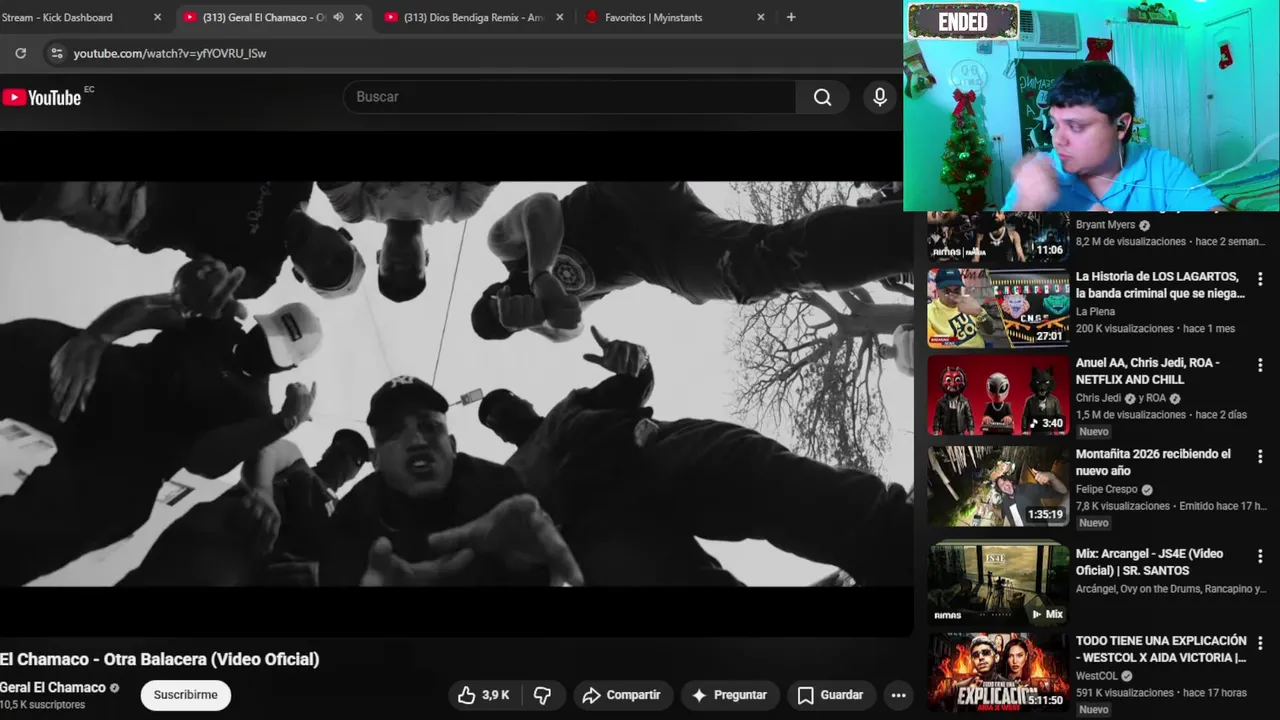The image size is (1280, 720).
Task: Open LOS LAGARTOS thumbnail 27:01
Action: click(x=998, y=308)
